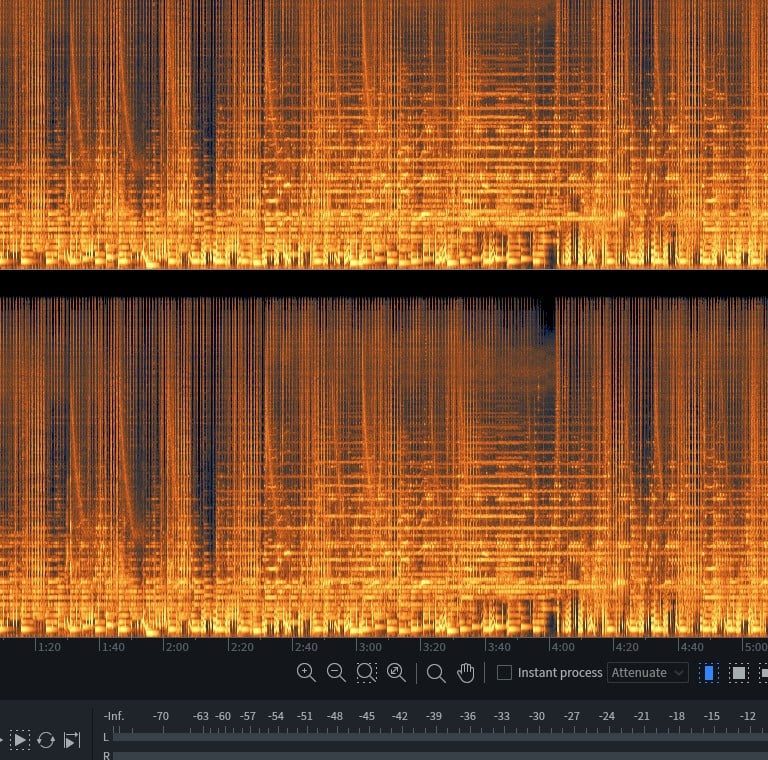
Task: Toggle loop playback
Action: (x=46, y=739)
